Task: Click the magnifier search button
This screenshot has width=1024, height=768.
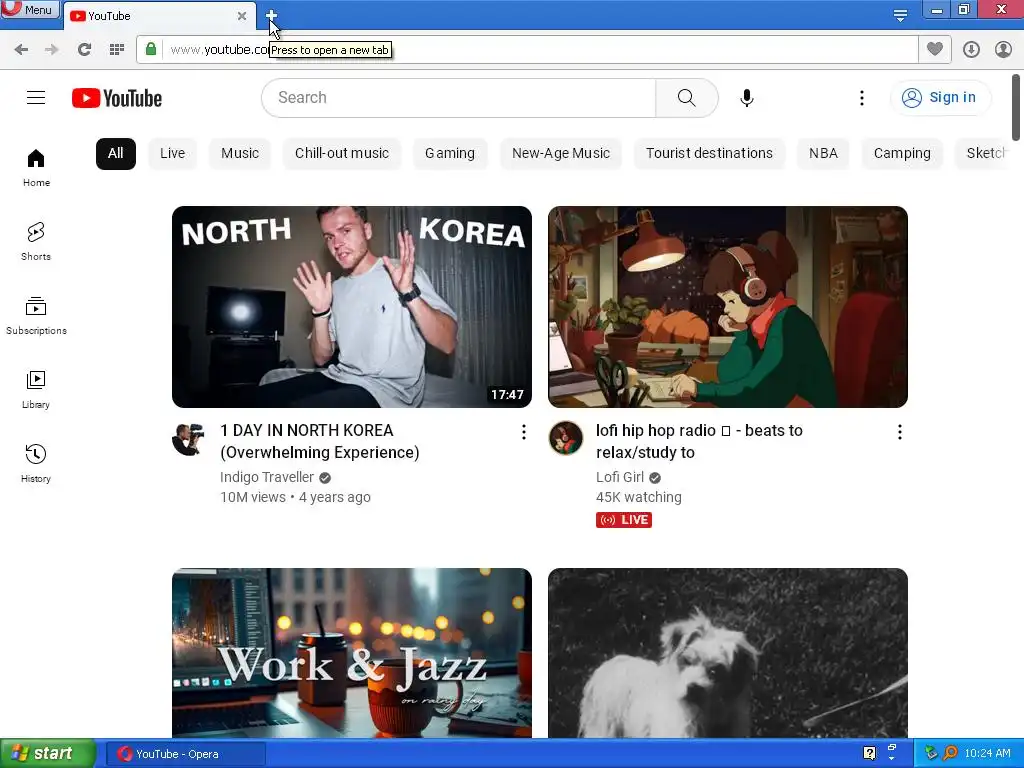Action: click(x=686, y=98)
